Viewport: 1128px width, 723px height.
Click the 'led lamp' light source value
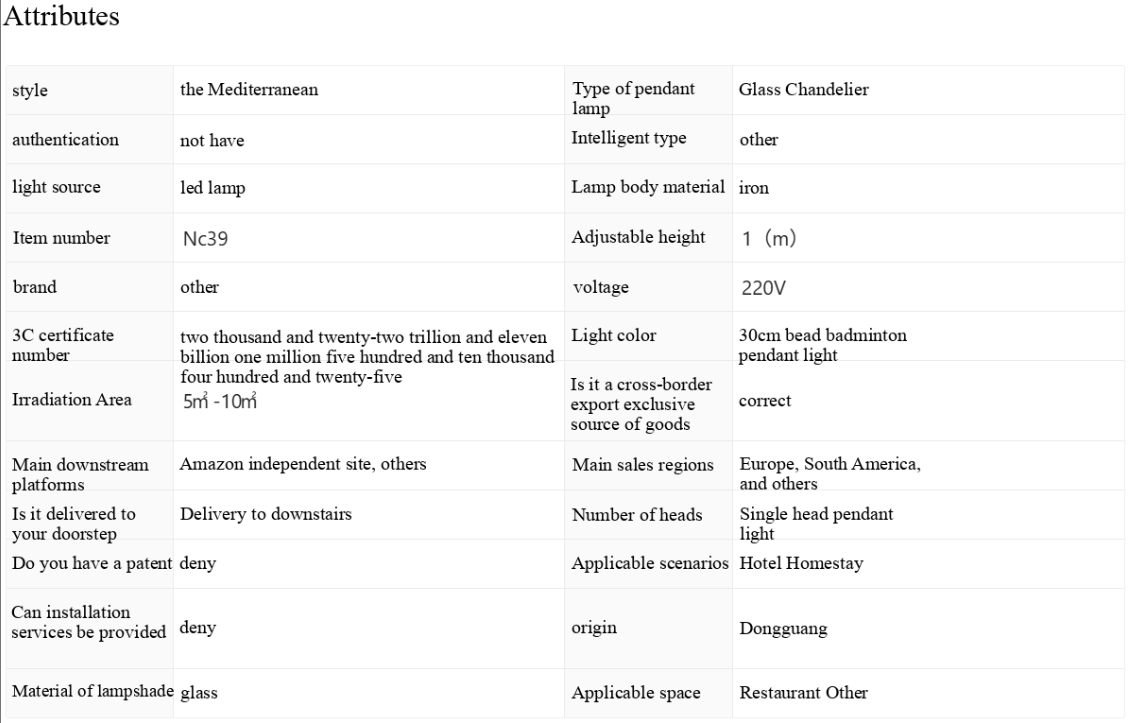click(212, 188)
